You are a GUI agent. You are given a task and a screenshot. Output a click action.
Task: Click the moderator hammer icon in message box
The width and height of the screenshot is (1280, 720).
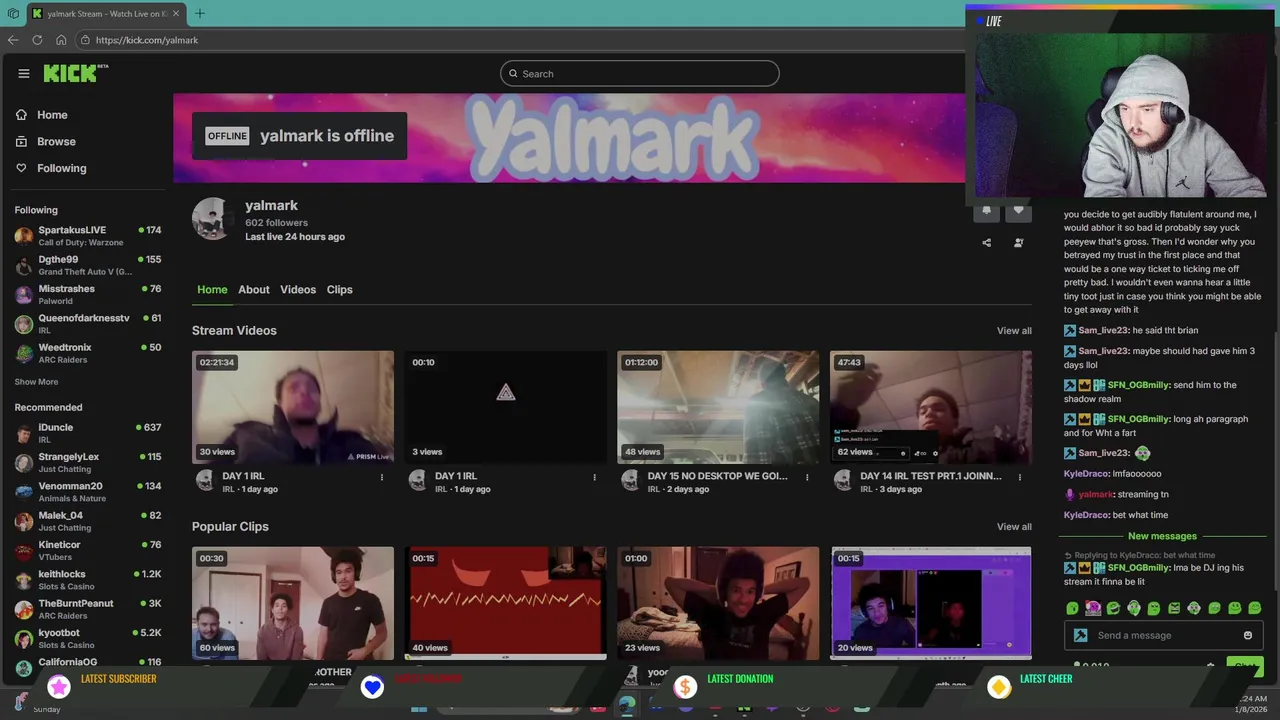[x=1080, y=635]
